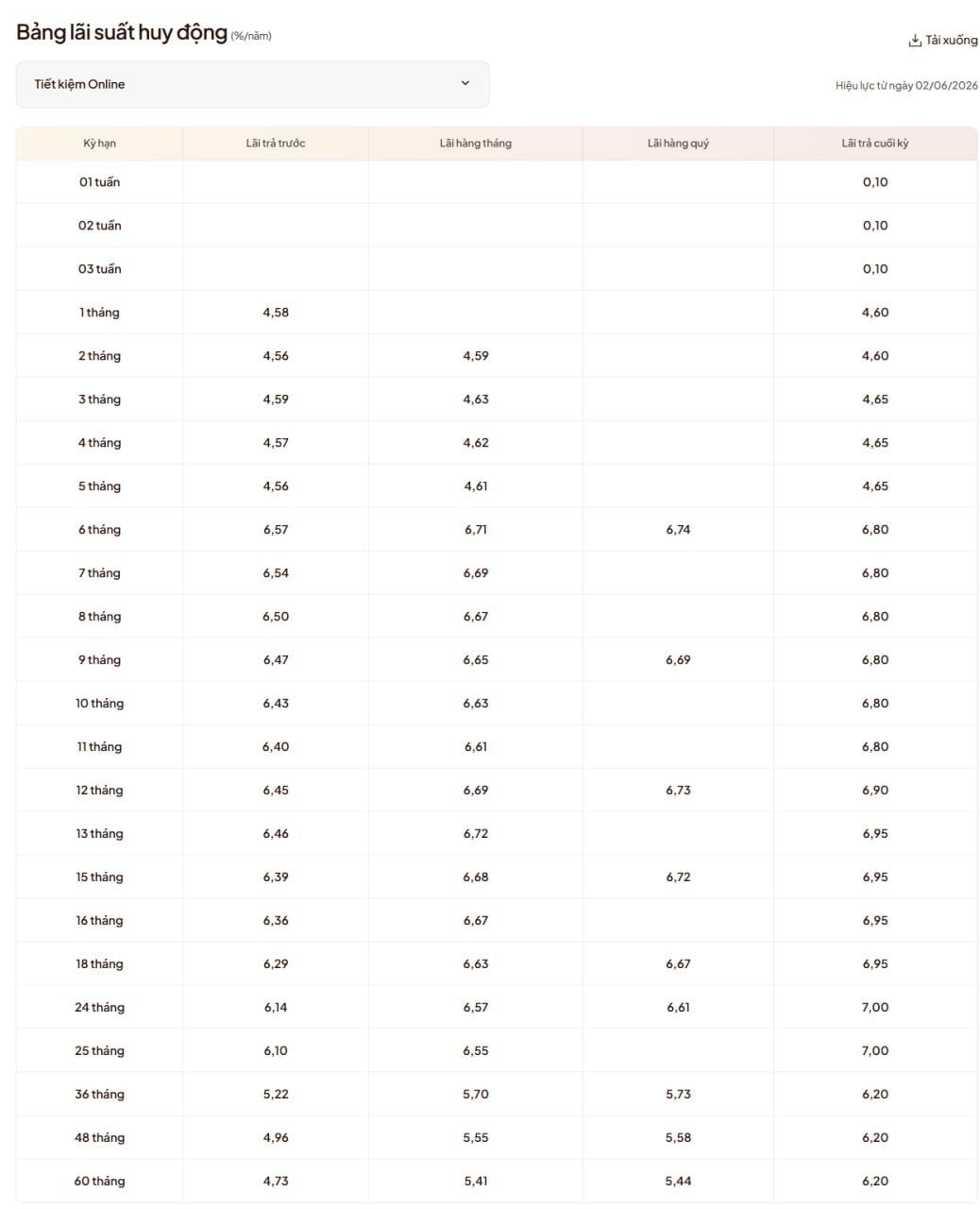Click the 01 tuần term row
This screenshot has width=980, height=1209.
[x=497, y=182]
